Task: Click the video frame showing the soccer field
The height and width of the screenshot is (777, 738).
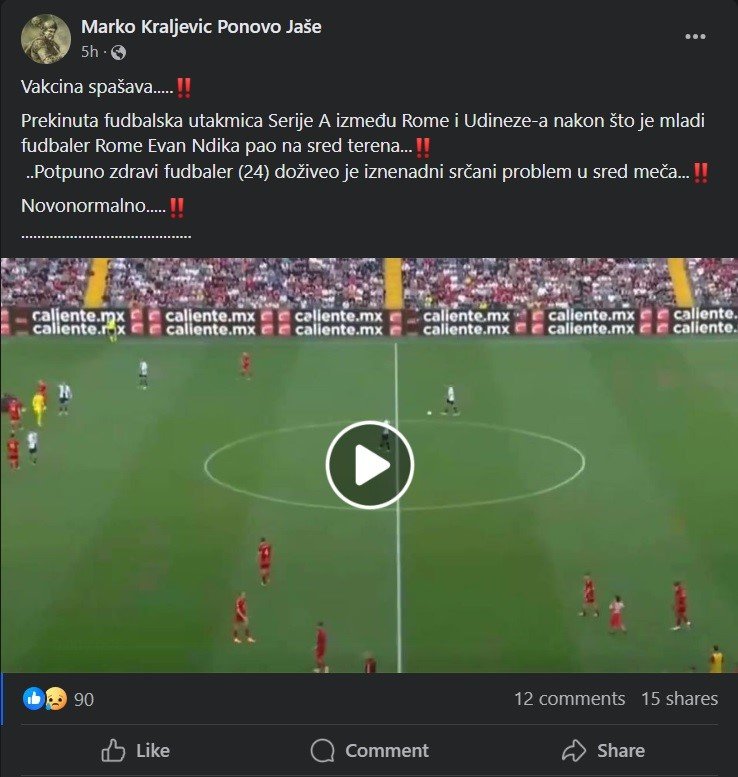Action: [369, 465]
